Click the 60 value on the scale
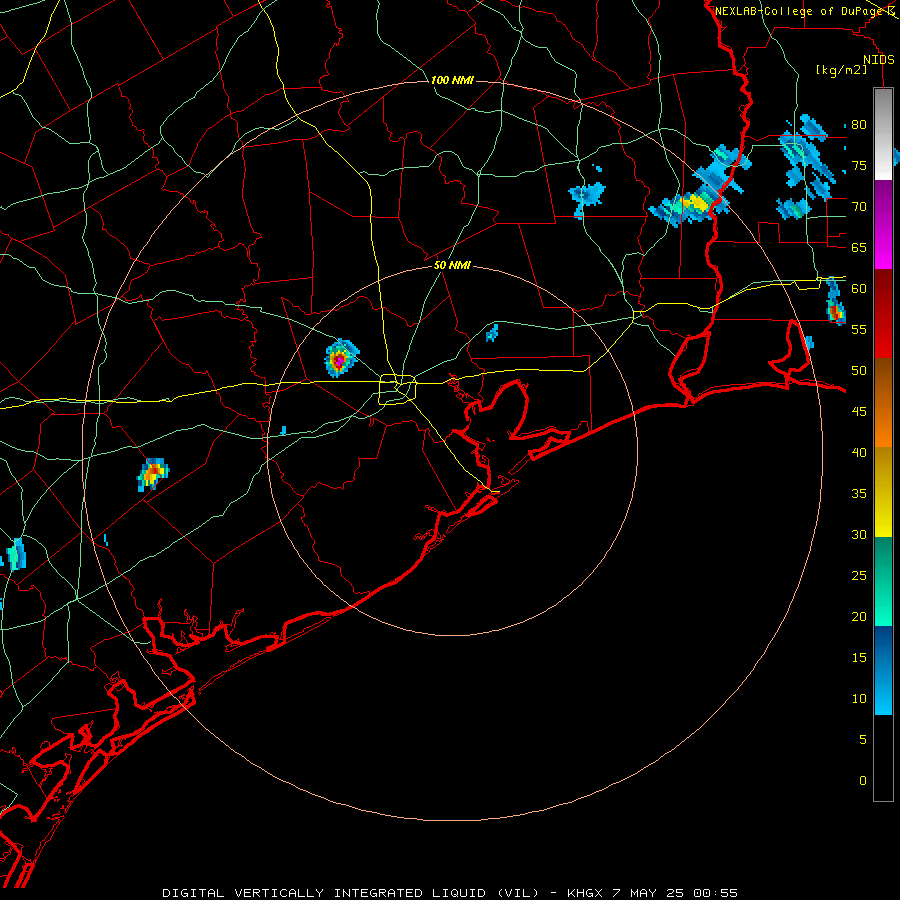 (859, 289)
